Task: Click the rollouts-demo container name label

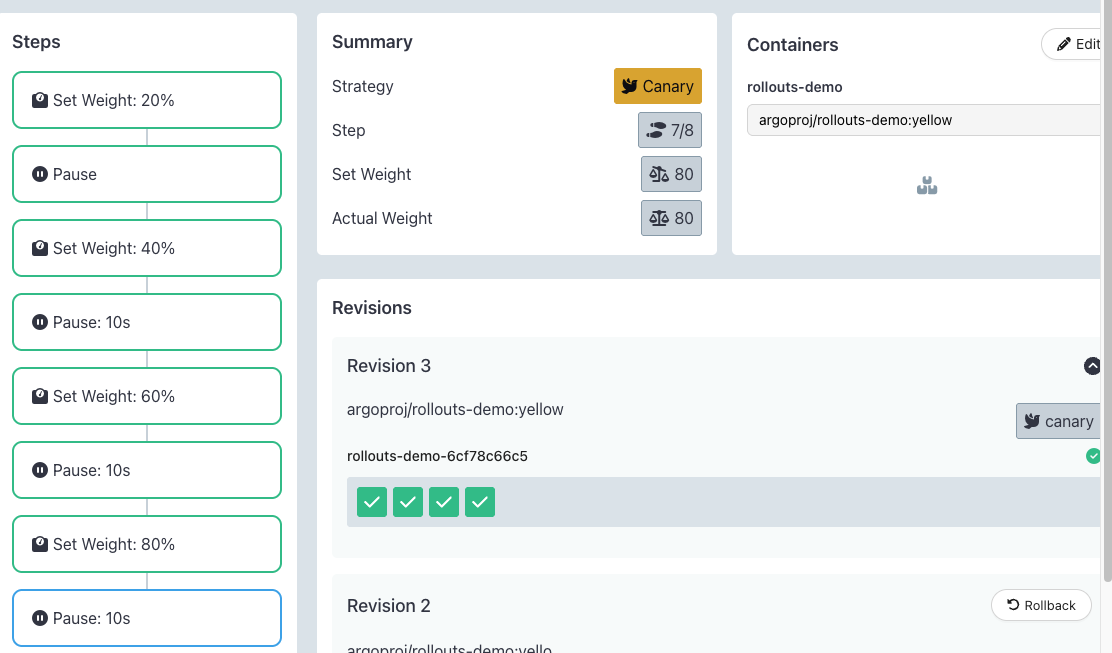Action: [795, 87]
